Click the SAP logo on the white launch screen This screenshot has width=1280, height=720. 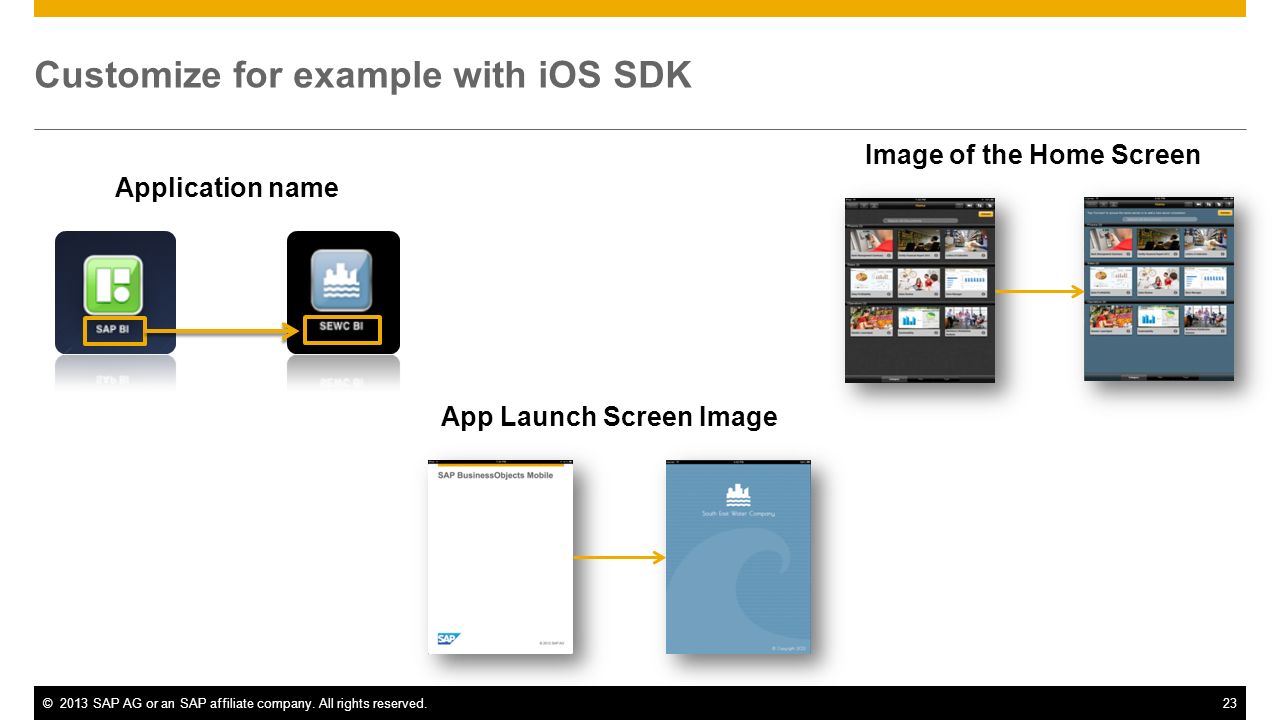pyautogui.click(x=447, y=639)
